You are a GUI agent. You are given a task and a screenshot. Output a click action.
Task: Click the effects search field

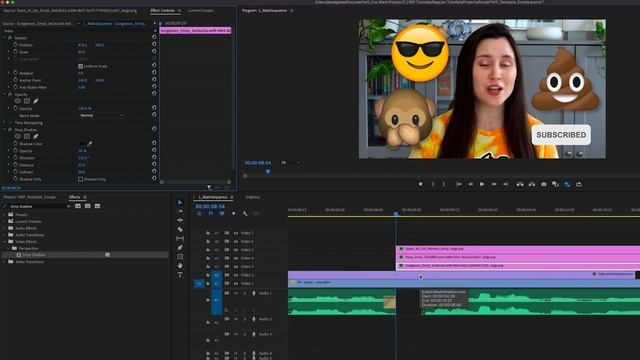38,207
